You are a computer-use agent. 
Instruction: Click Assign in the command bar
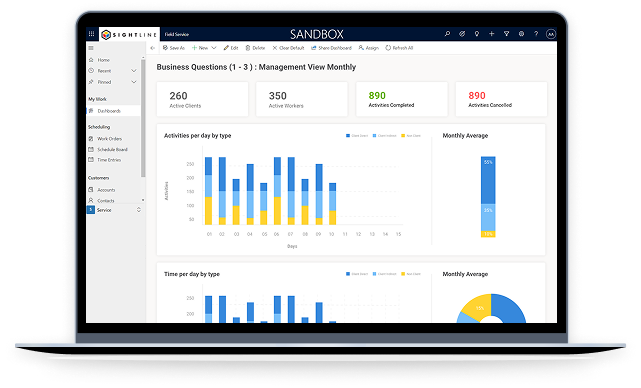pyautogui.click(x=369, y=48)
